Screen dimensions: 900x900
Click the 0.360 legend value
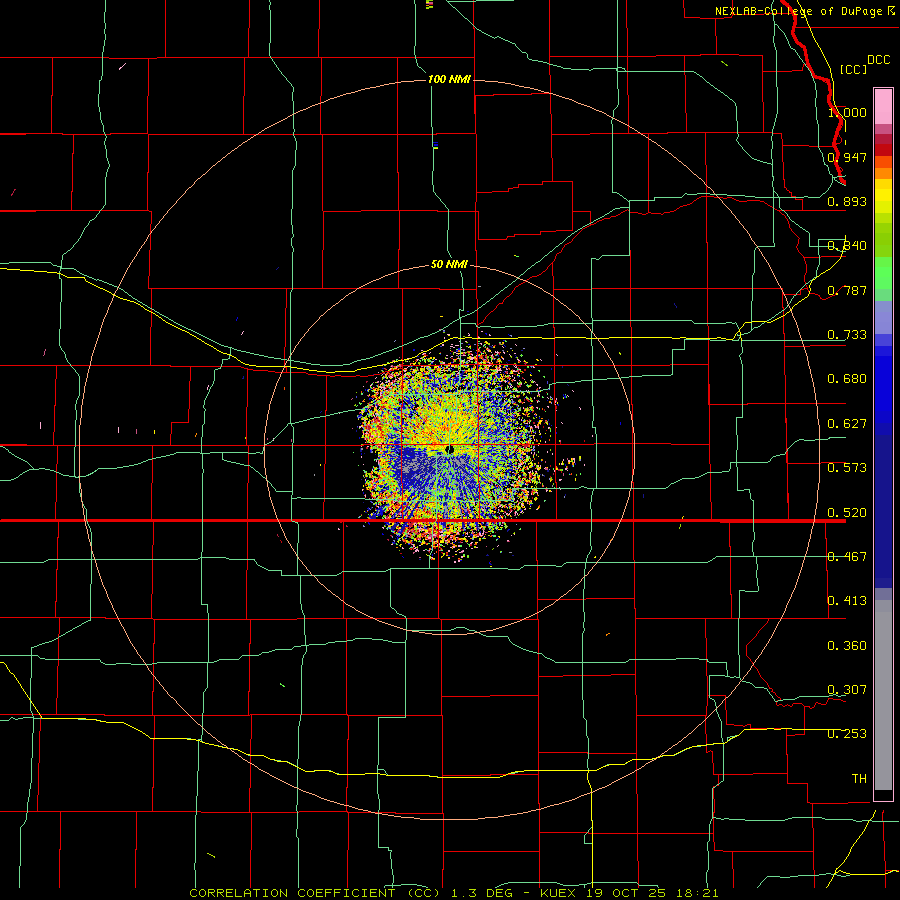tap(847, 646)
